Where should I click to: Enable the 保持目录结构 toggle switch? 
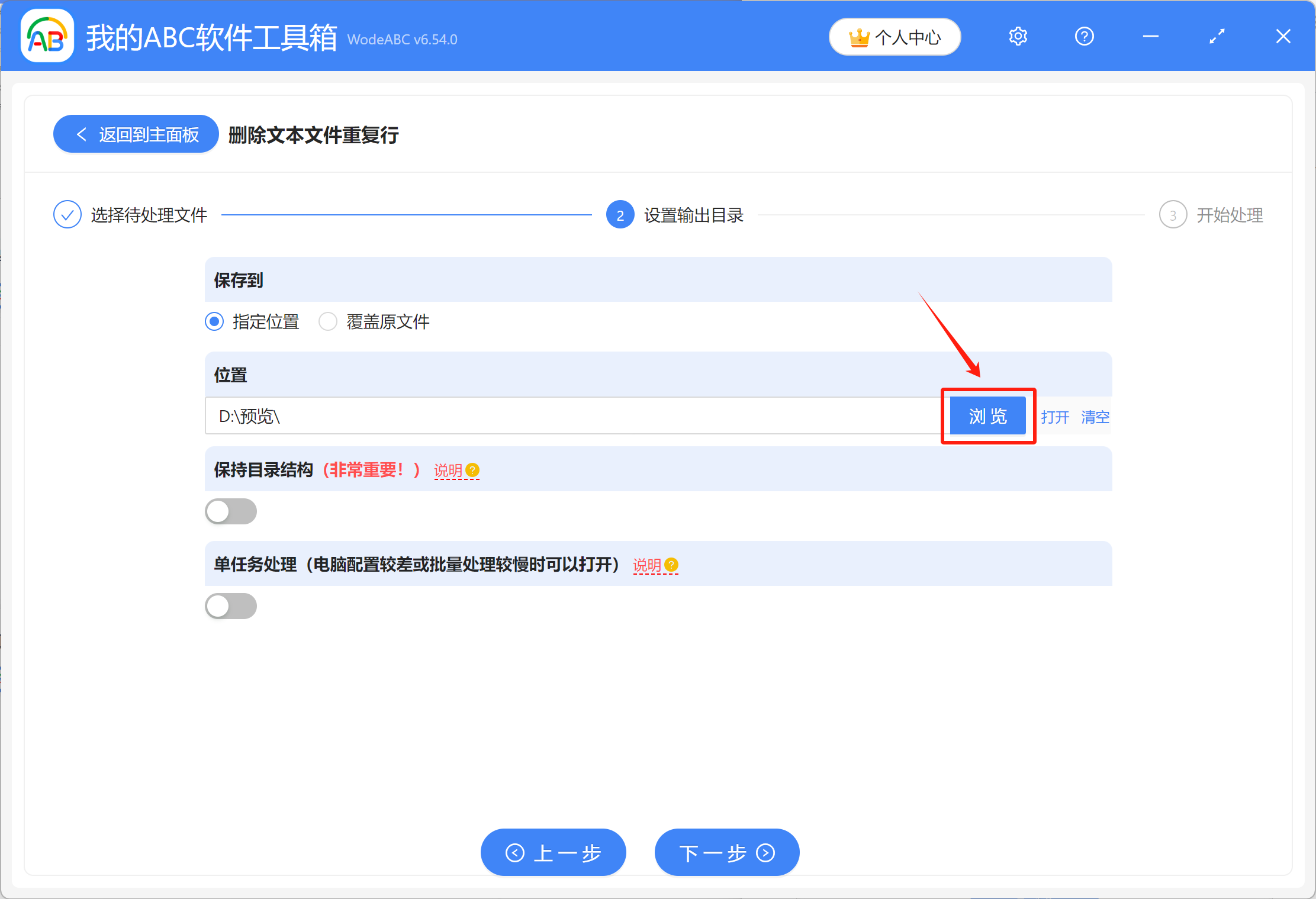click(231, 511)
